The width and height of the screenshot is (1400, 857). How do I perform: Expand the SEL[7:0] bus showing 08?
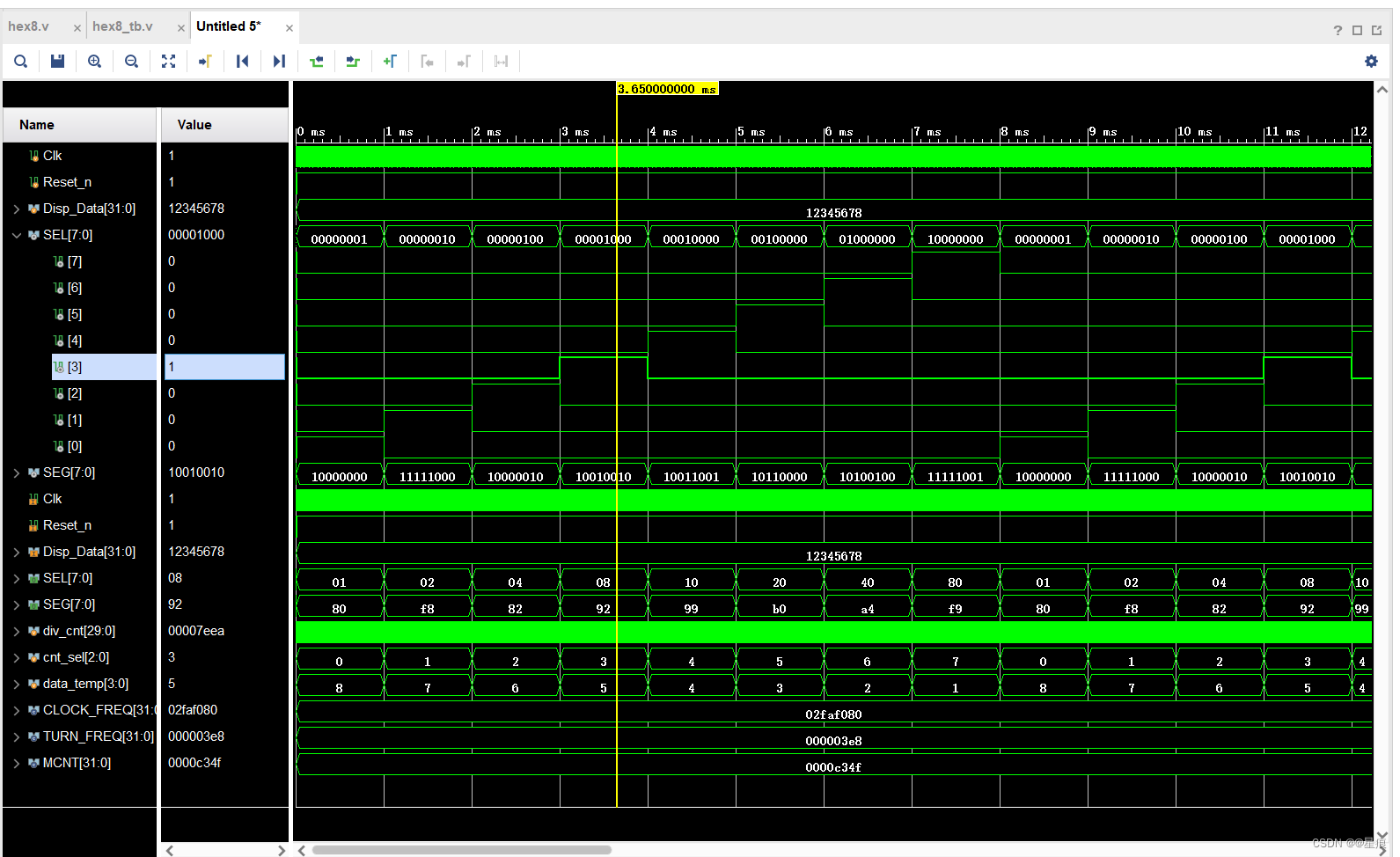(17, 578)
